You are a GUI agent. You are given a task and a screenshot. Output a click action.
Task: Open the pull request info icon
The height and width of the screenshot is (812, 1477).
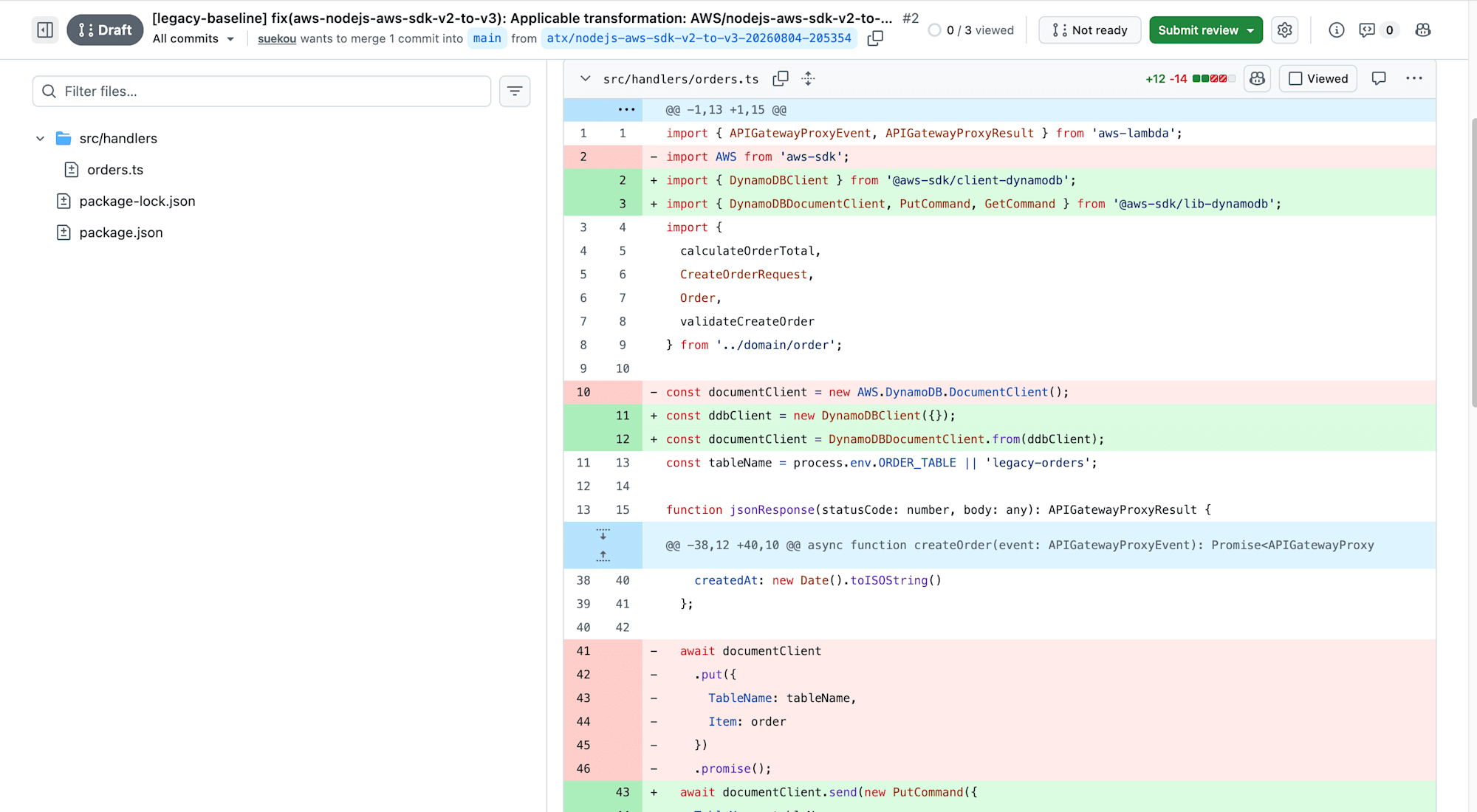coord(1336,30)
